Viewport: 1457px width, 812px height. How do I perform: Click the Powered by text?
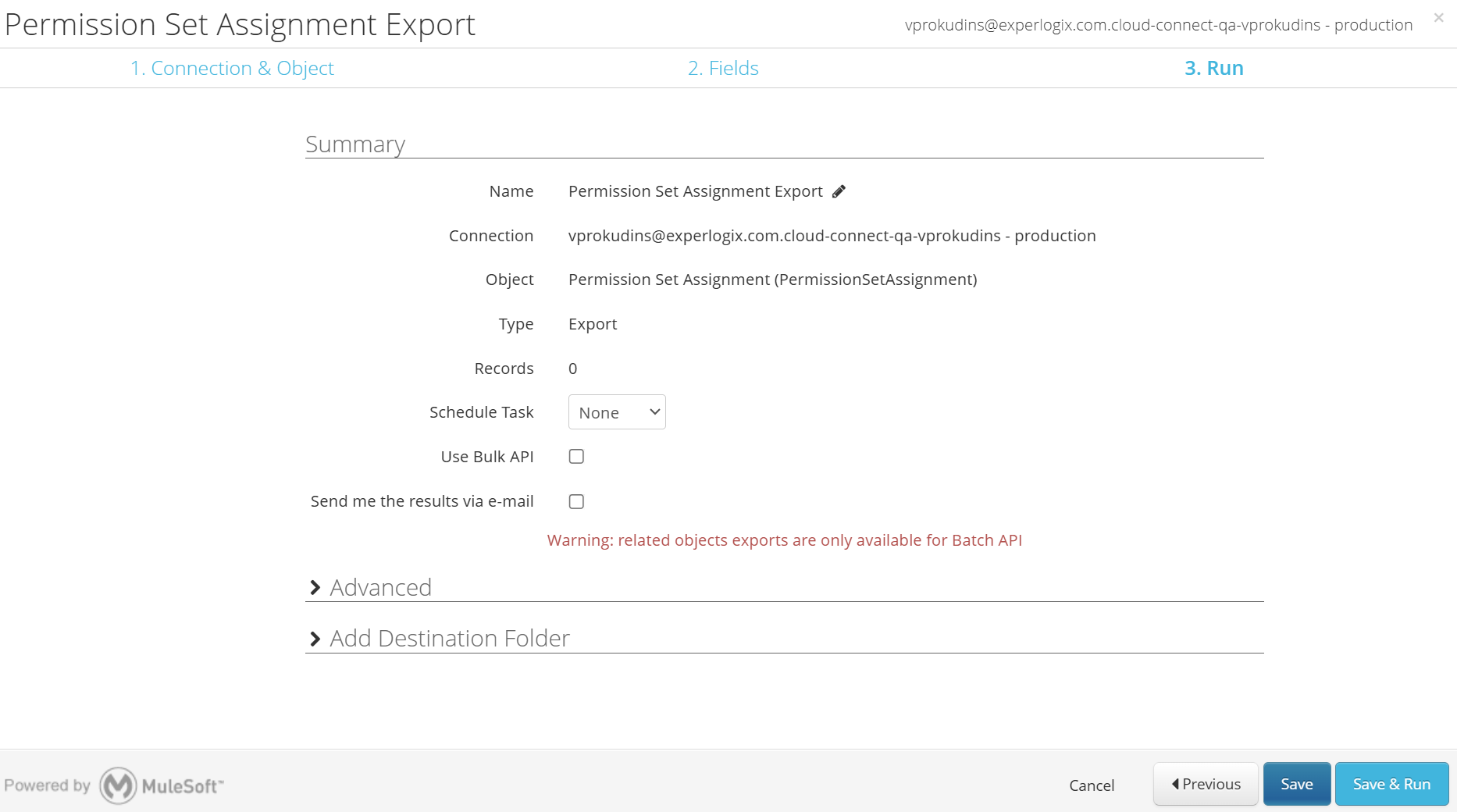tap(48, 785)
